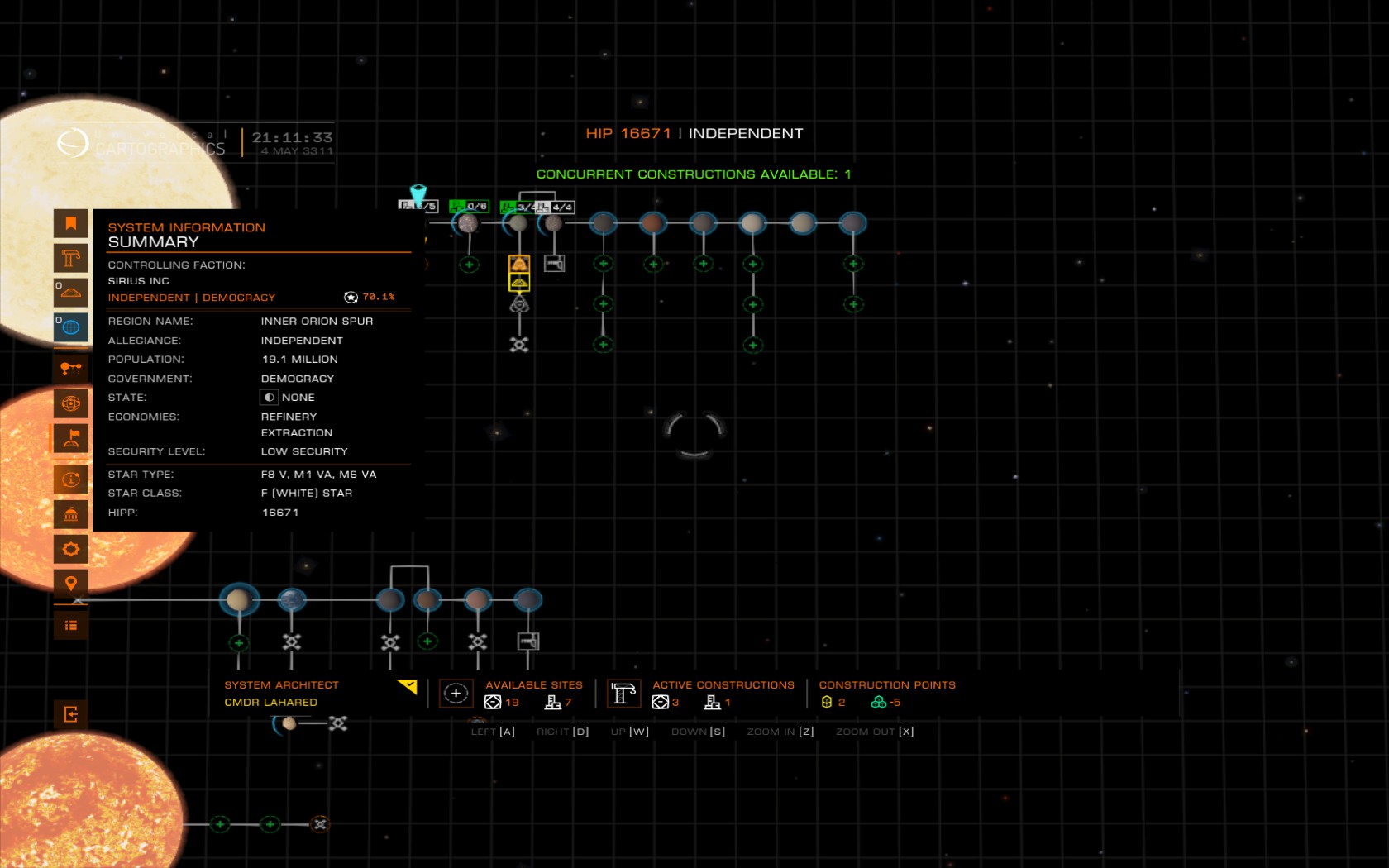This screenshot has width=1389, height=868.
Task: Click the satellite installation below Coriolis icon
Action: click(x=519, y=345)
